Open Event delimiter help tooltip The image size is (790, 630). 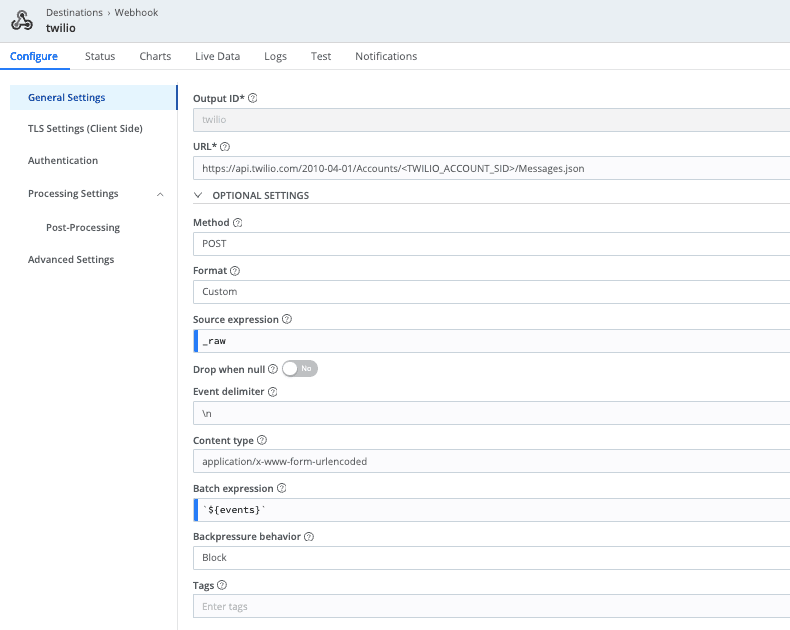(x=273, y=392)
